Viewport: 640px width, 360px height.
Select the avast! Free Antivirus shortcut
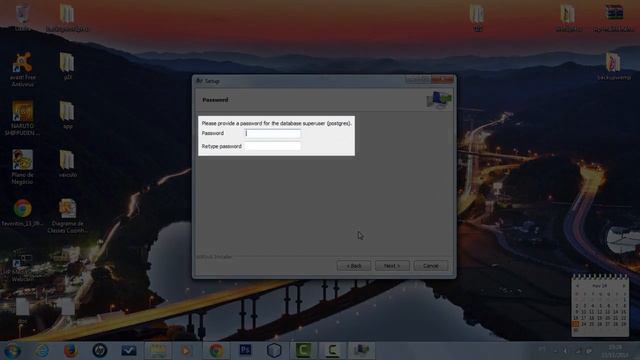(22, 69)
